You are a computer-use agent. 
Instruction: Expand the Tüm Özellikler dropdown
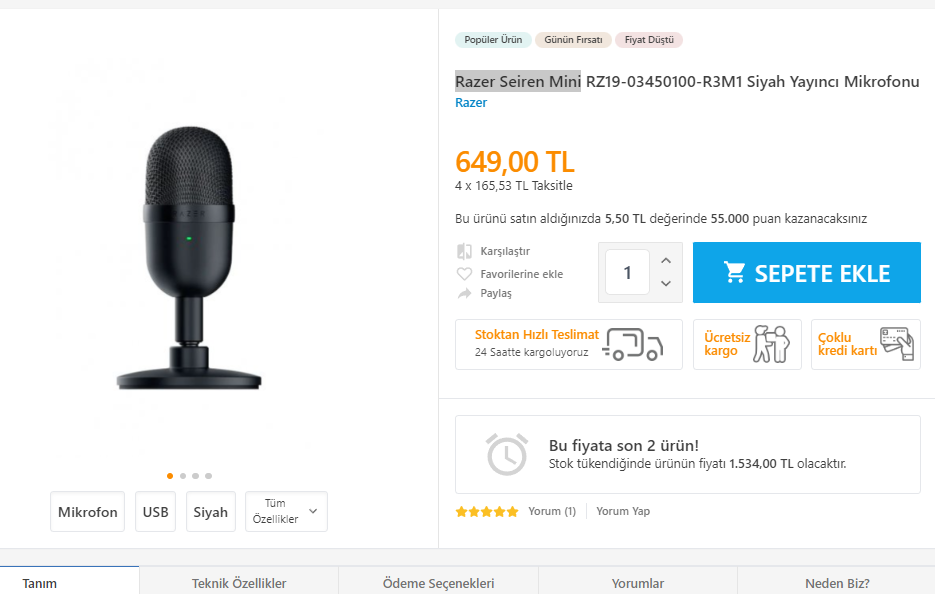coord(286,512)
